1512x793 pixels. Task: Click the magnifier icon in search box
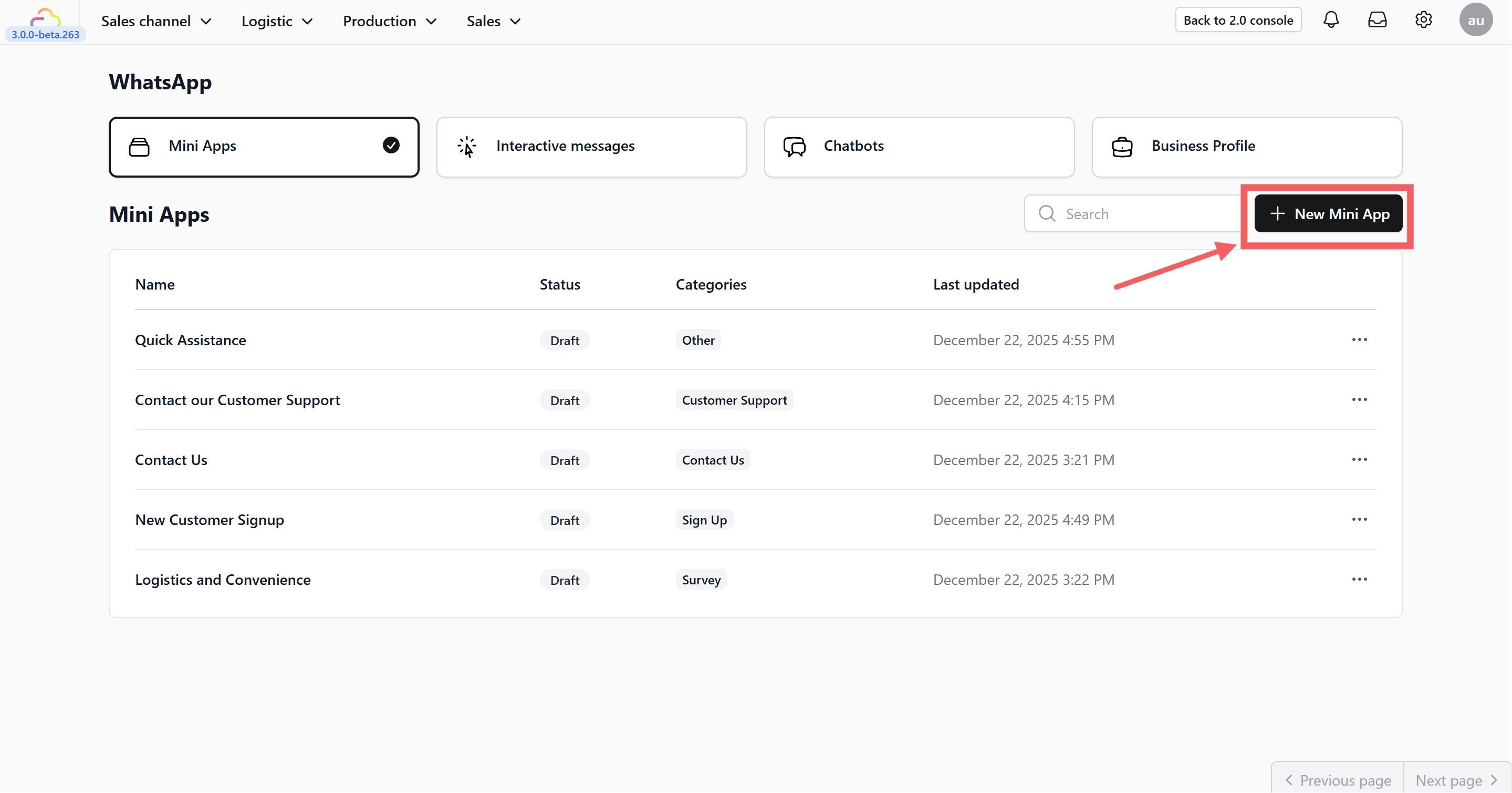(1047, 213)
